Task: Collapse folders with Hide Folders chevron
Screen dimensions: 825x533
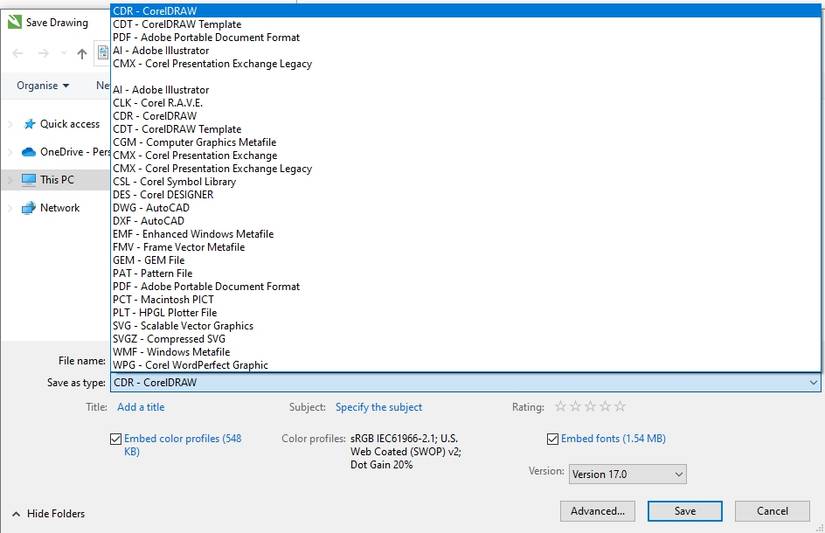Action: [16, 514]
